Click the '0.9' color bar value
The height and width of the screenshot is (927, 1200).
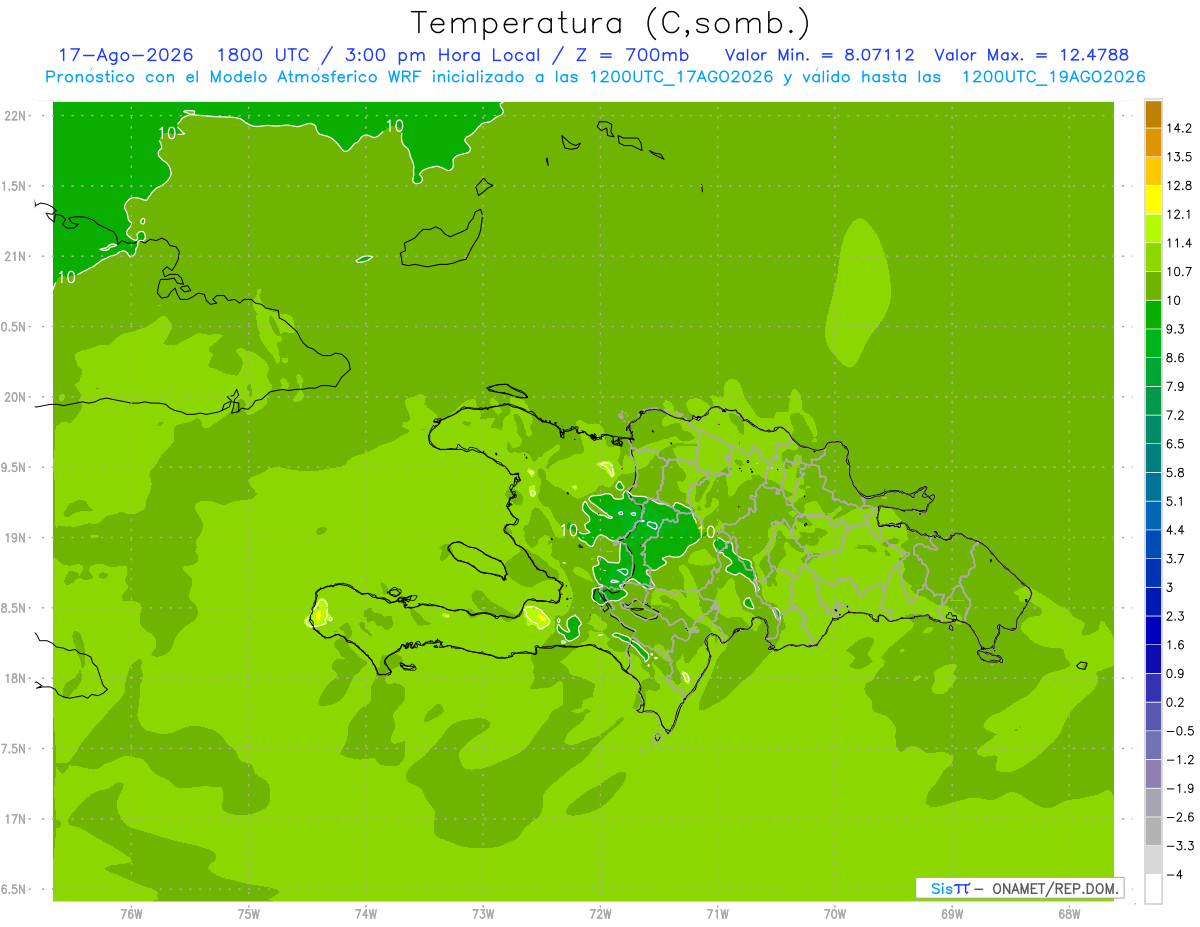[x=1176, y=673]
